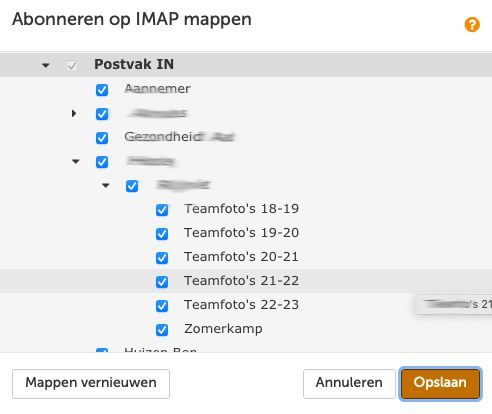
Task: Click the greyed Postvak IN checkbox
Action: [x=72, y=66]
